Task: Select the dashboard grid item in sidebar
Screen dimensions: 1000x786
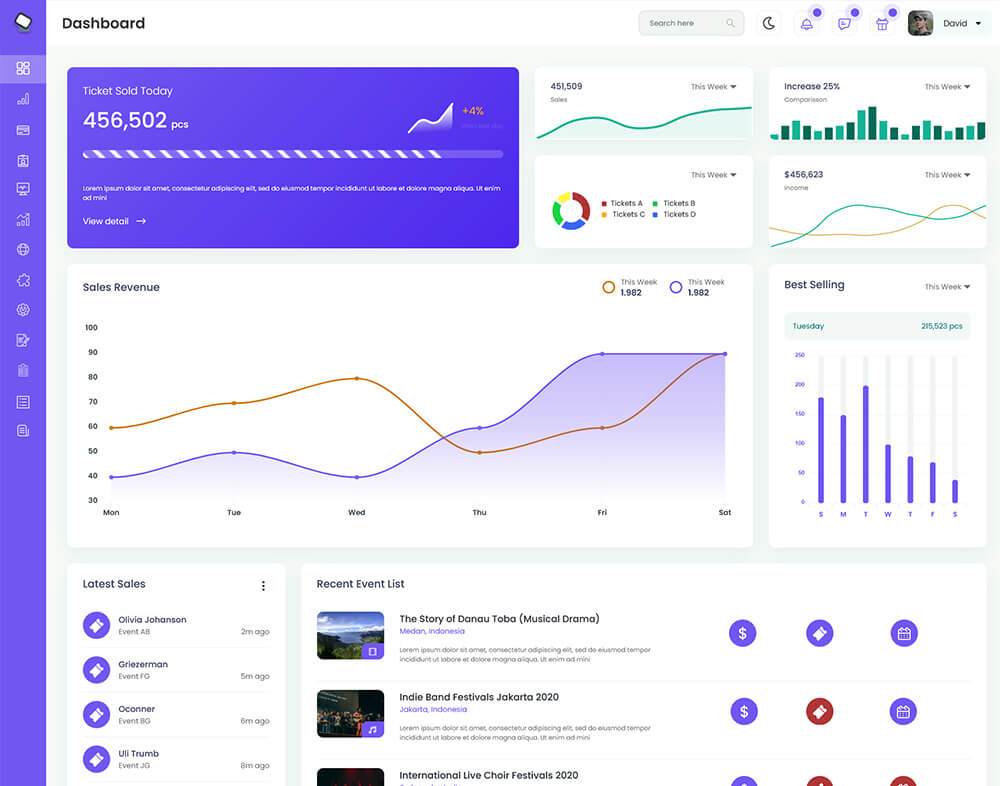Action: (x=23, y=68)
